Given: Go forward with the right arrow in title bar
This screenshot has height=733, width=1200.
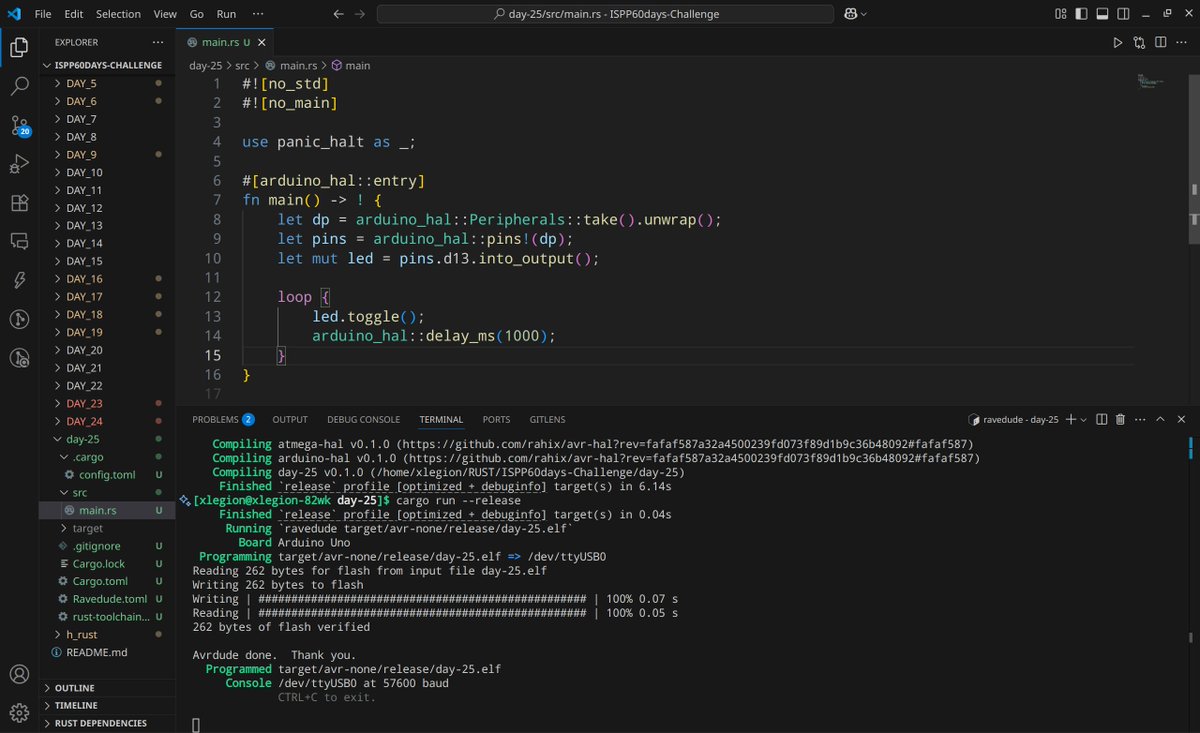Looking at the screenshot, I should click(x=360, y=14).
